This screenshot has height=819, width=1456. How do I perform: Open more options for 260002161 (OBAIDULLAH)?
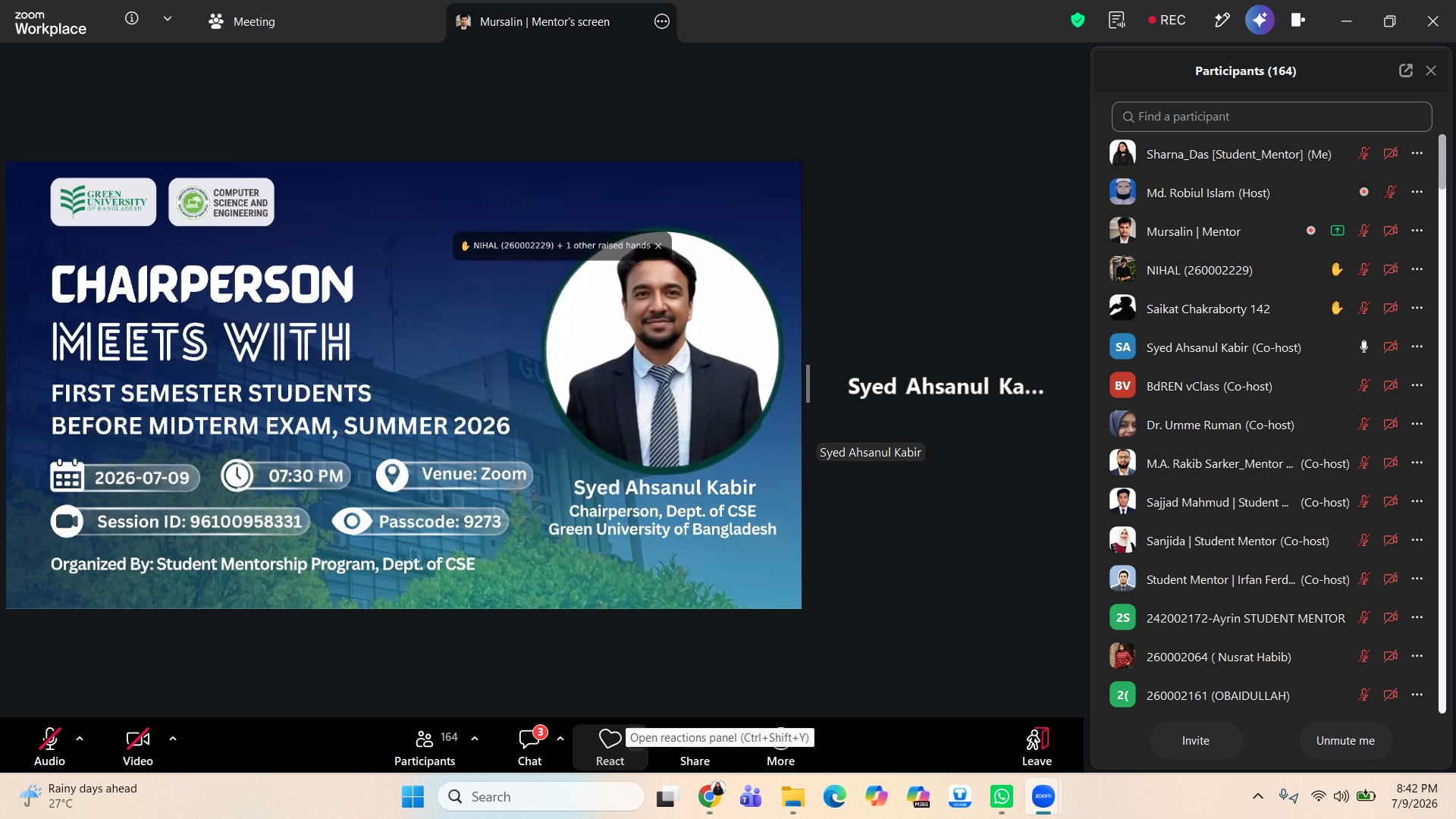pyautogui.click(x=1417, y=695)
